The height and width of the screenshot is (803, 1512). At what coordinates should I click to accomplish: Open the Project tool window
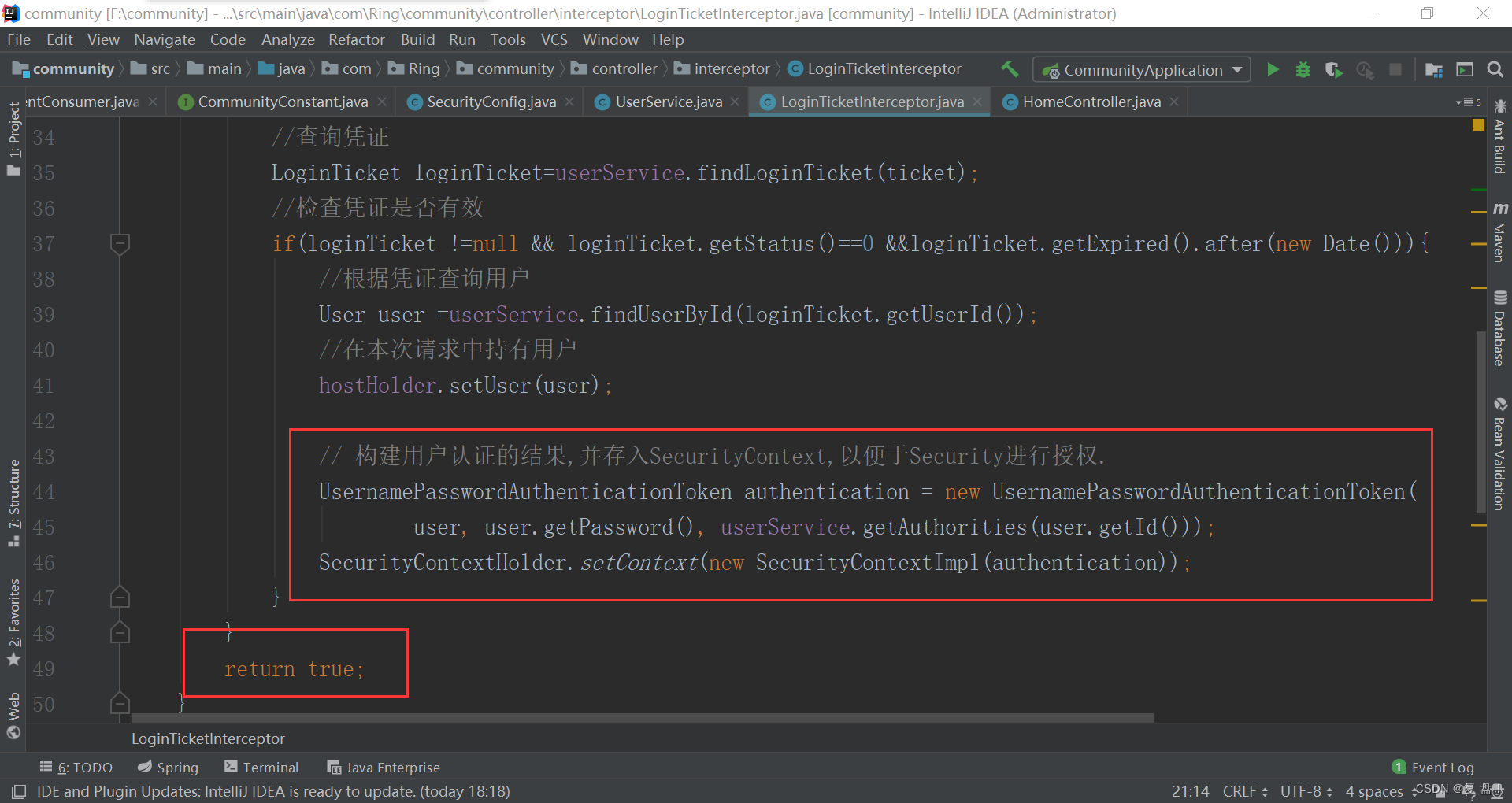point(13,139)
